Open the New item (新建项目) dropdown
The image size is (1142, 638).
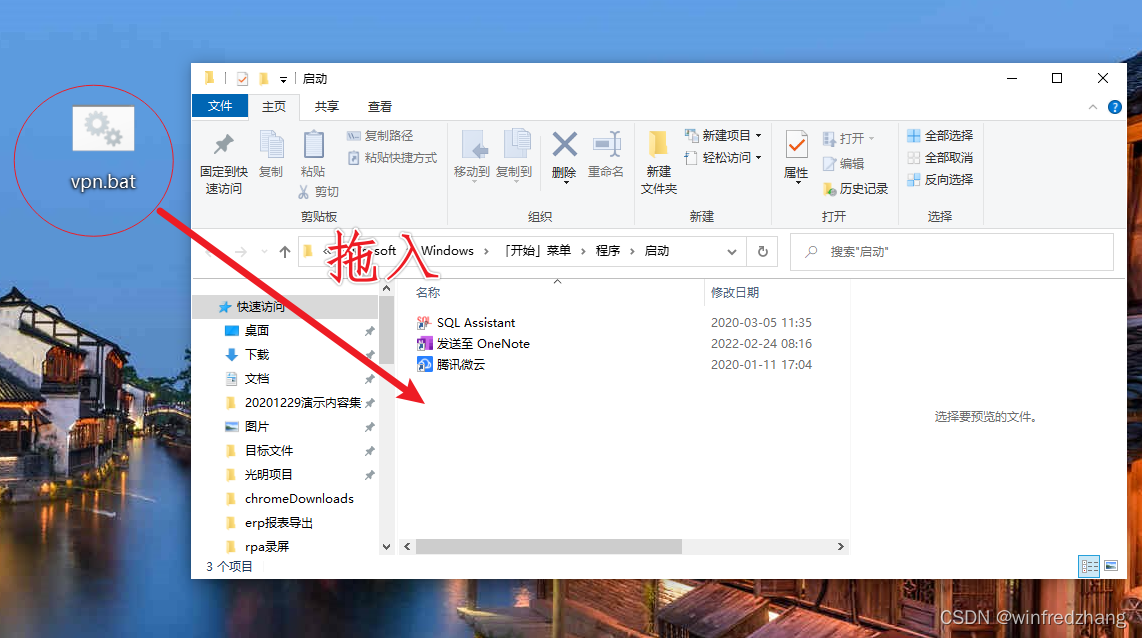[x=723, y=135]
